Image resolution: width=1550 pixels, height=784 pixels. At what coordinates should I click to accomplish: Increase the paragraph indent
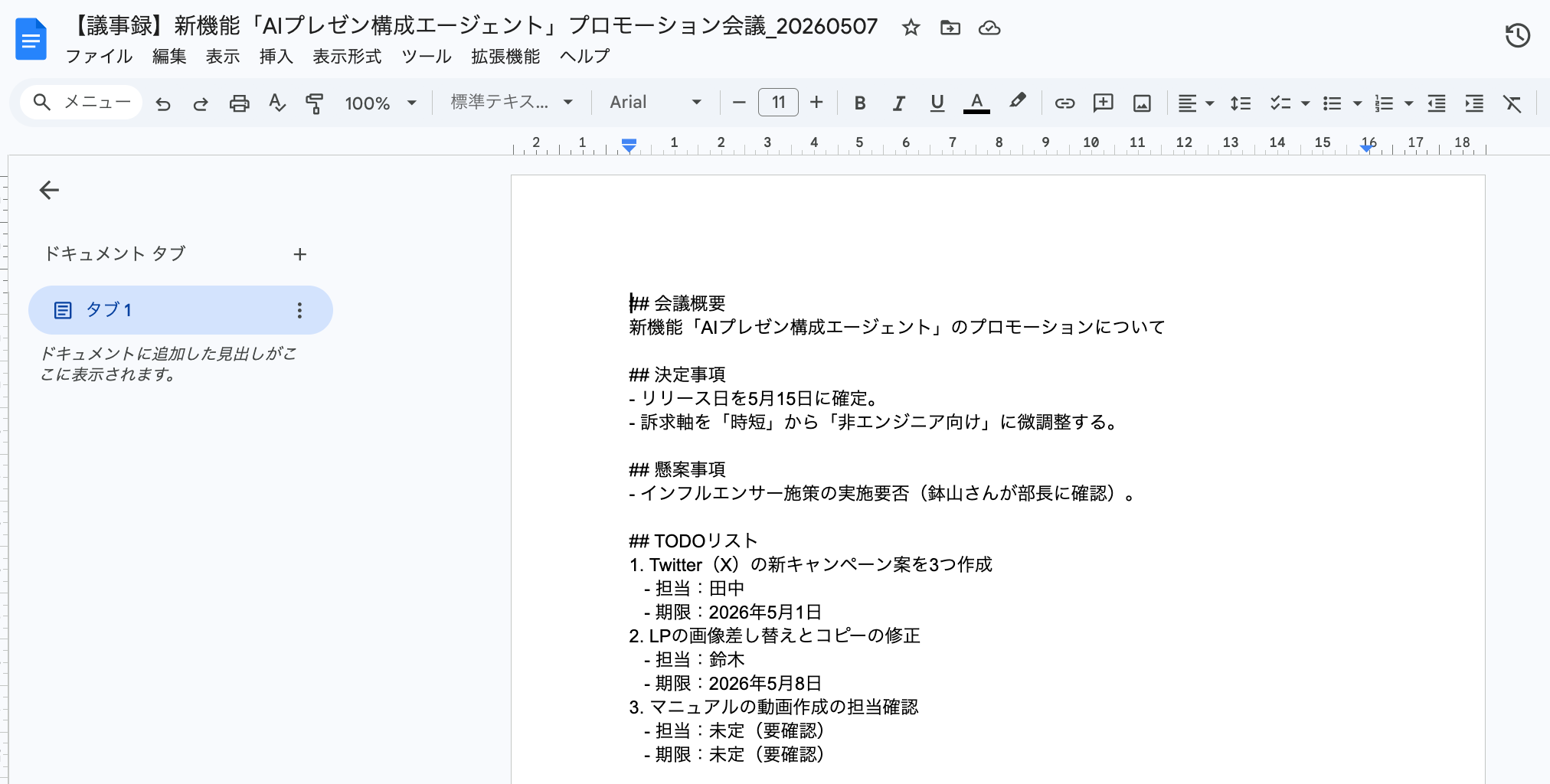pos(1474,103)
